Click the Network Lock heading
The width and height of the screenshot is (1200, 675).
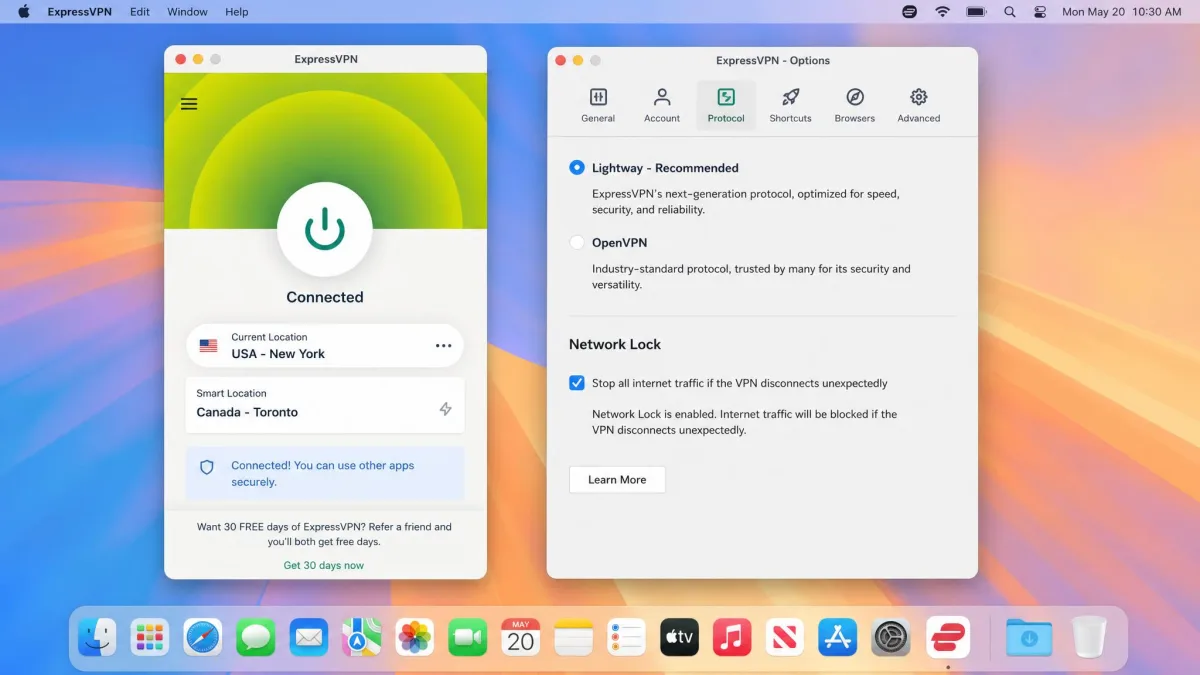pos(615,344)
